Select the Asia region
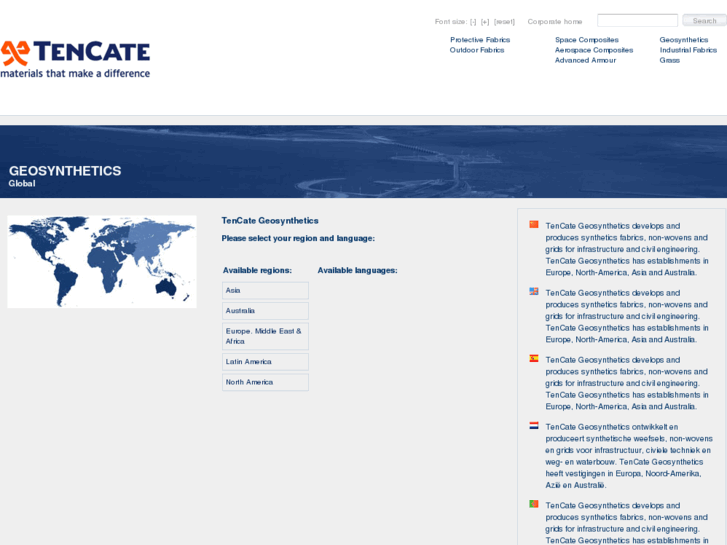Viewport: 727px width, 545px height. pyautogui.click(x=265, y=290)
